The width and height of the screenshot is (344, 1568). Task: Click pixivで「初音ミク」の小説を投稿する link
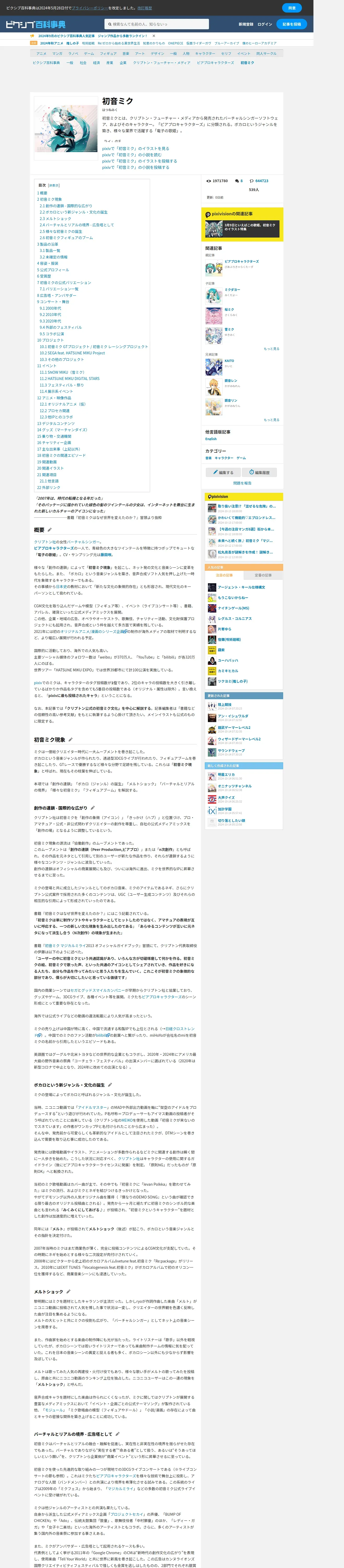[x=136, y=168]
